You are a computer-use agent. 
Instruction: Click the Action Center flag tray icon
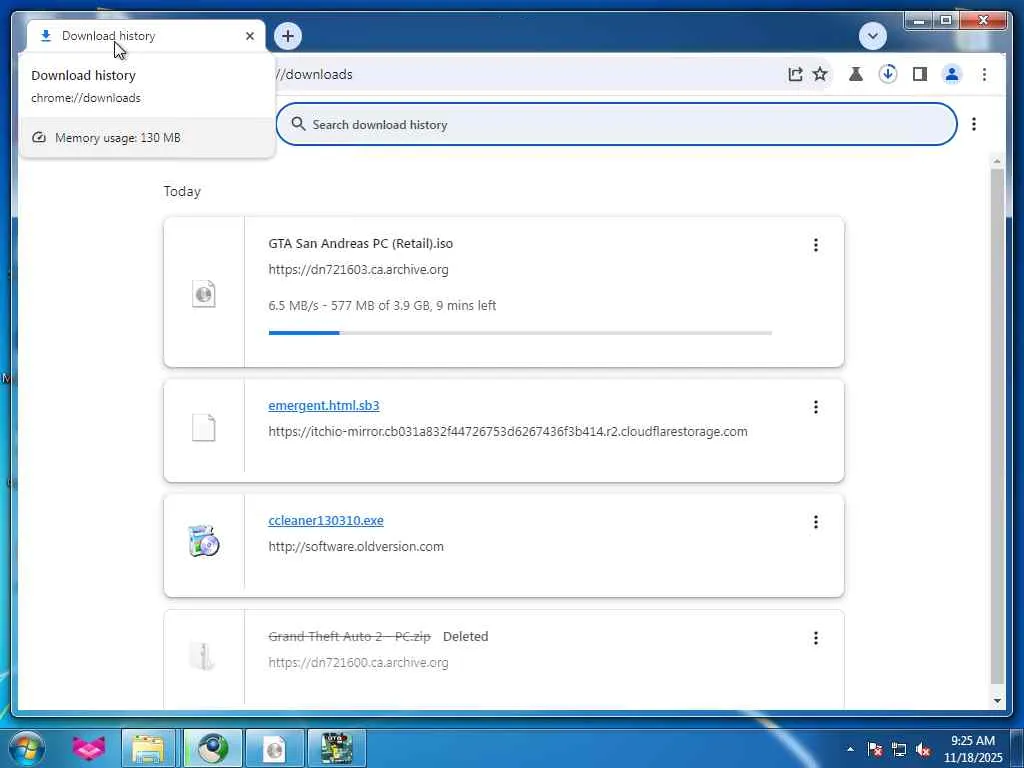874,749
